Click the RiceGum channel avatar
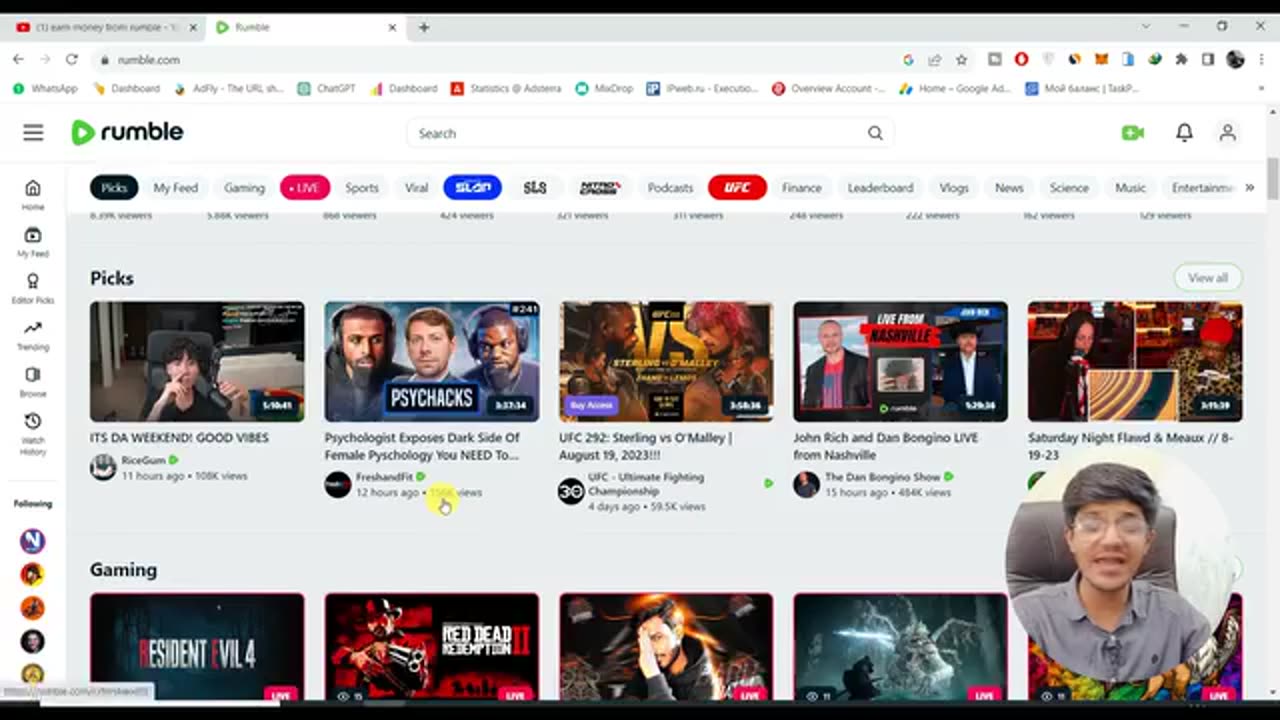Viewport: 1280px width, 720px height. point(103,467)
